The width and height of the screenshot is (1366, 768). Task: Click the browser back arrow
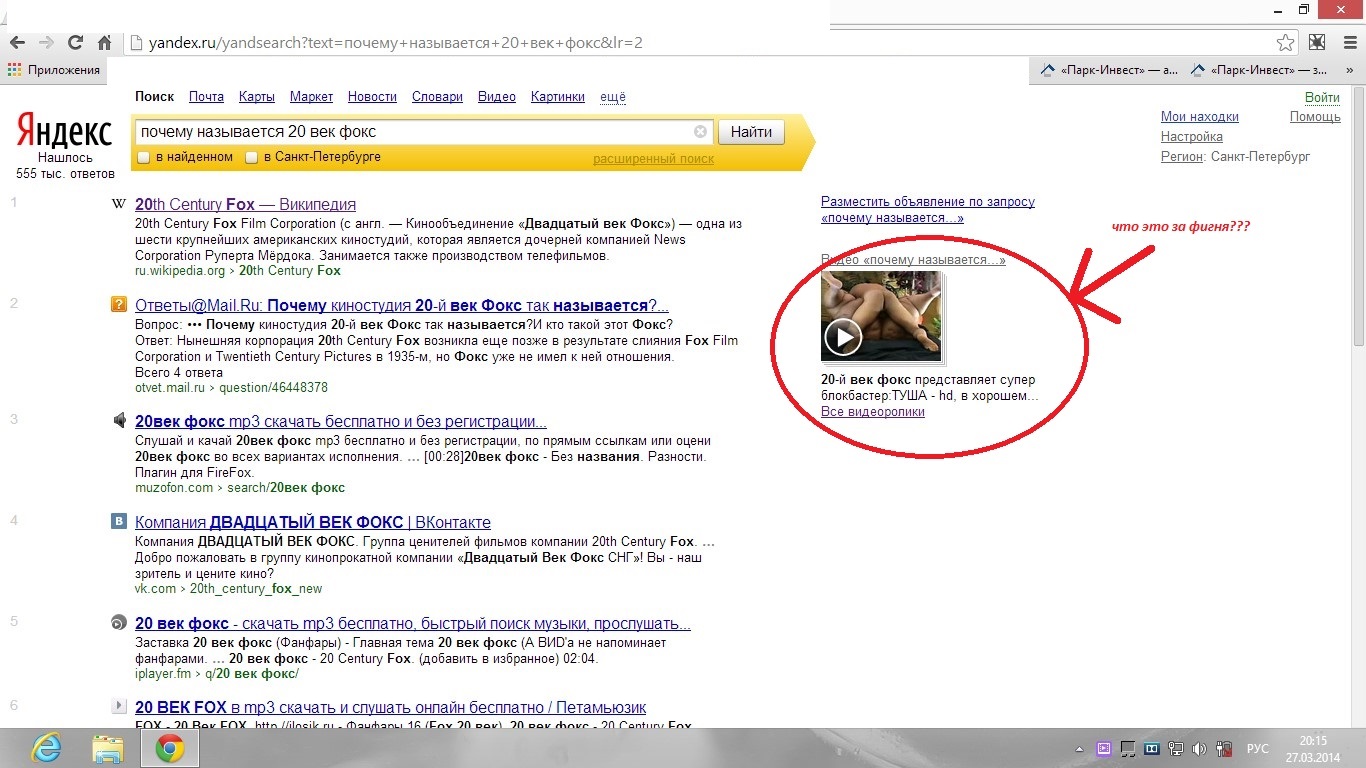point(17,43)
